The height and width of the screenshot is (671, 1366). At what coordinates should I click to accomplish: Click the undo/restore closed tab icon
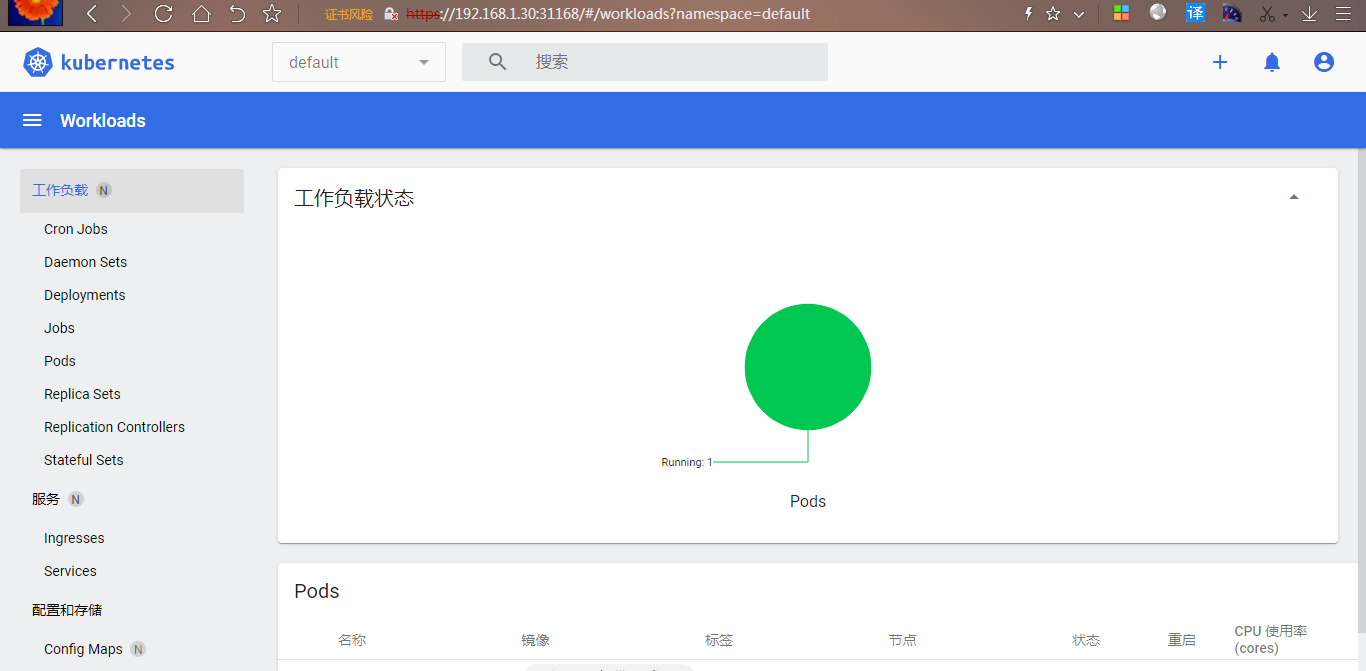coord(237,14)
